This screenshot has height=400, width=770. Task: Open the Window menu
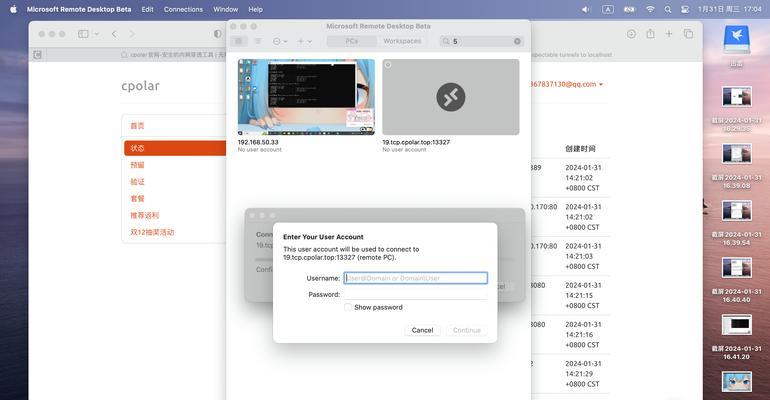click(x=225, y=9)
